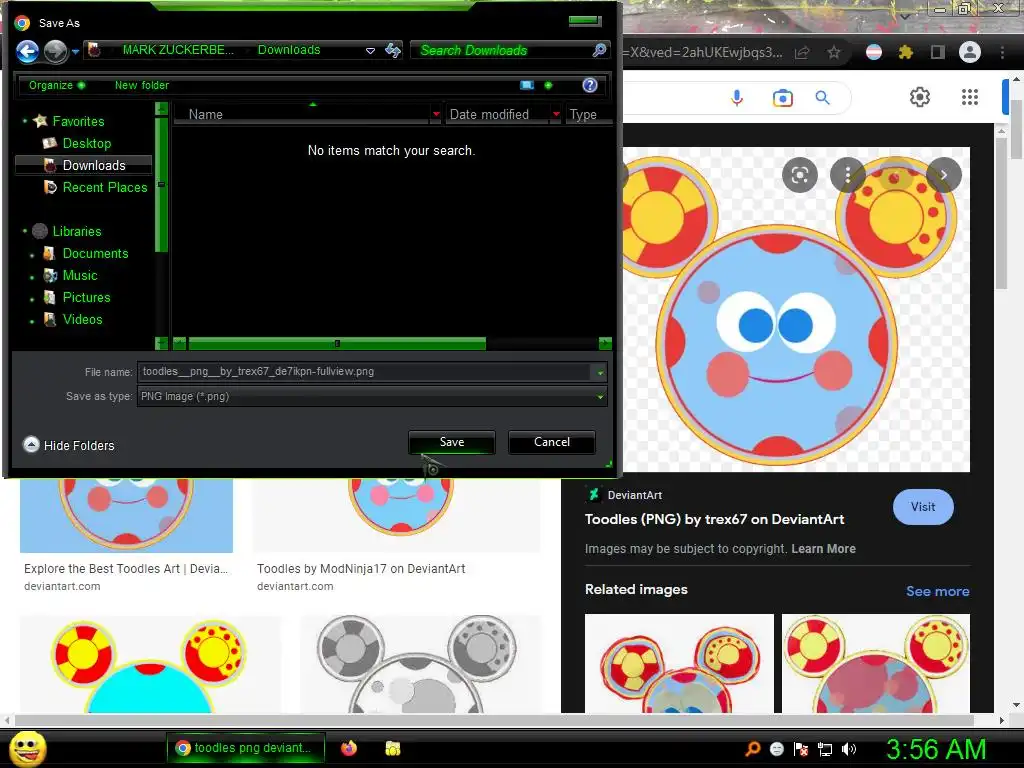
Task: Collapse the Favorites tree node
Action: [25, 121]
